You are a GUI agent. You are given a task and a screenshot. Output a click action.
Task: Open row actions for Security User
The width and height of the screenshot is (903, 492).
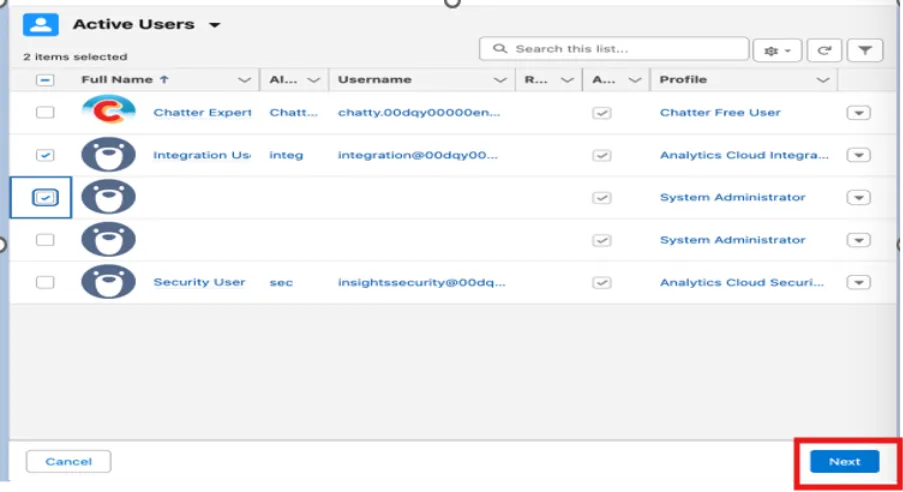click(x=859, y=283)
